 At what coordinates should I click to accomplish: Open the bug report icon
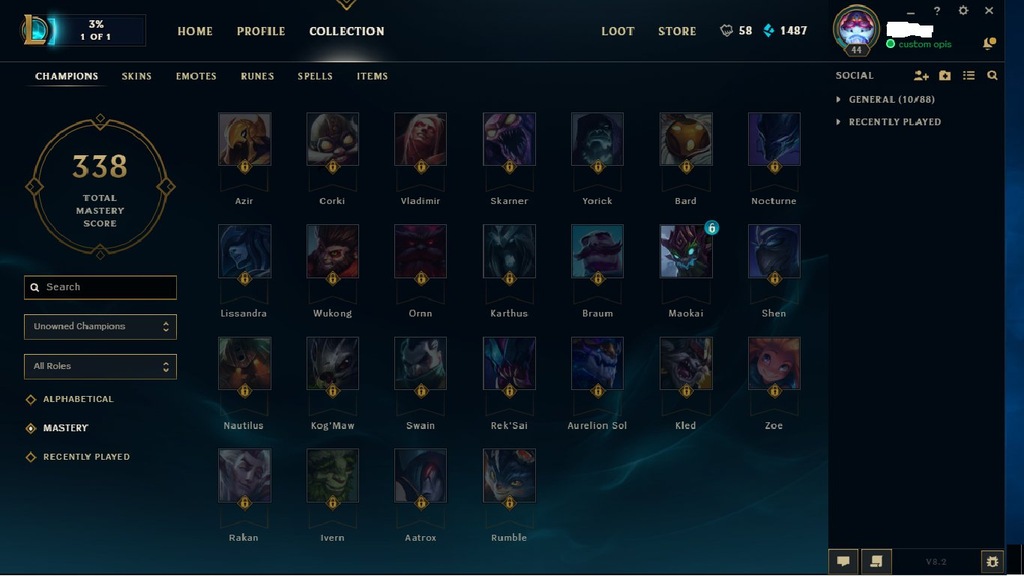(992, 561)
